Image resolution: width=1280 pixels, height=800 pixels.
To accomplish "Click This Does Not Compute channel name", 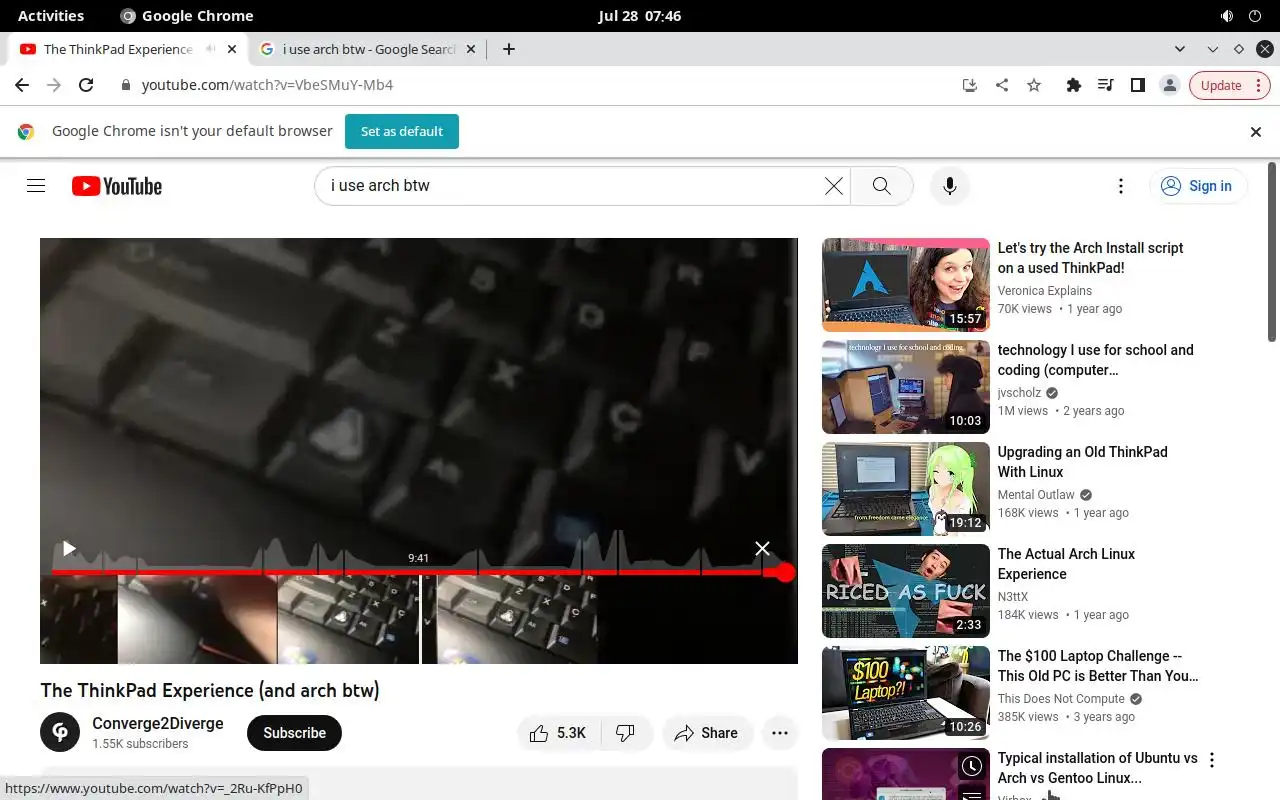I will [x=1061, y=699].
